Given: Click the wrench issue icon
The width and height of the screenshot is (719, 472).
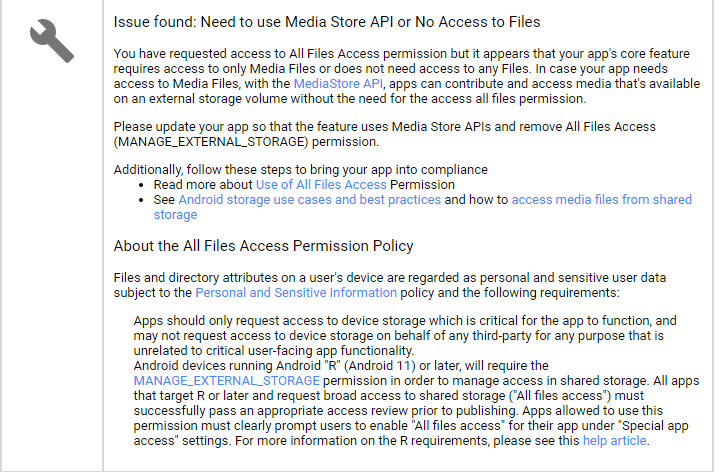Looking at the screenshot, I should click(52, 41).
